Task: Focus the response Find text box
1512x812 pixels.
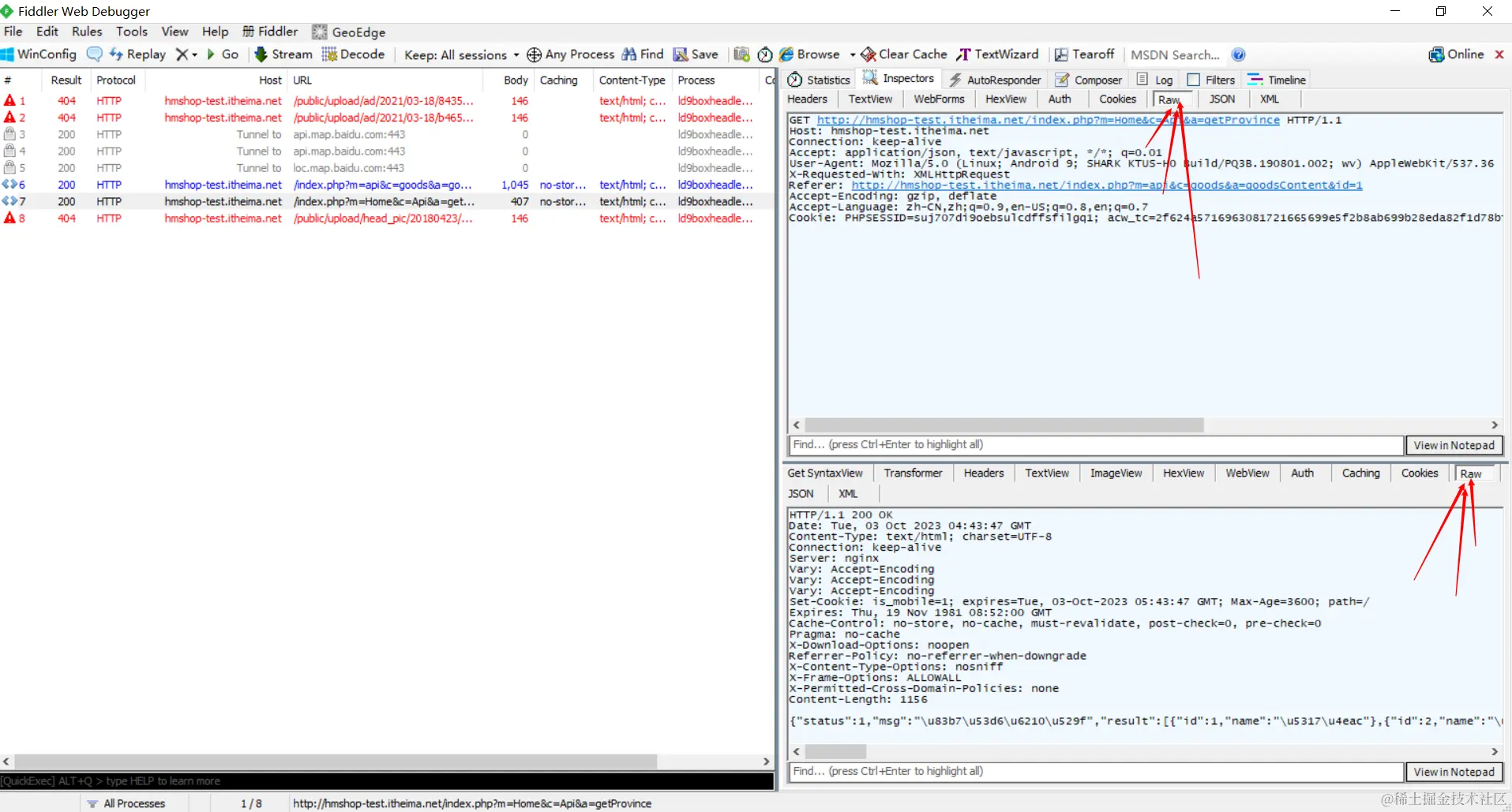Action: point(1096,772)
